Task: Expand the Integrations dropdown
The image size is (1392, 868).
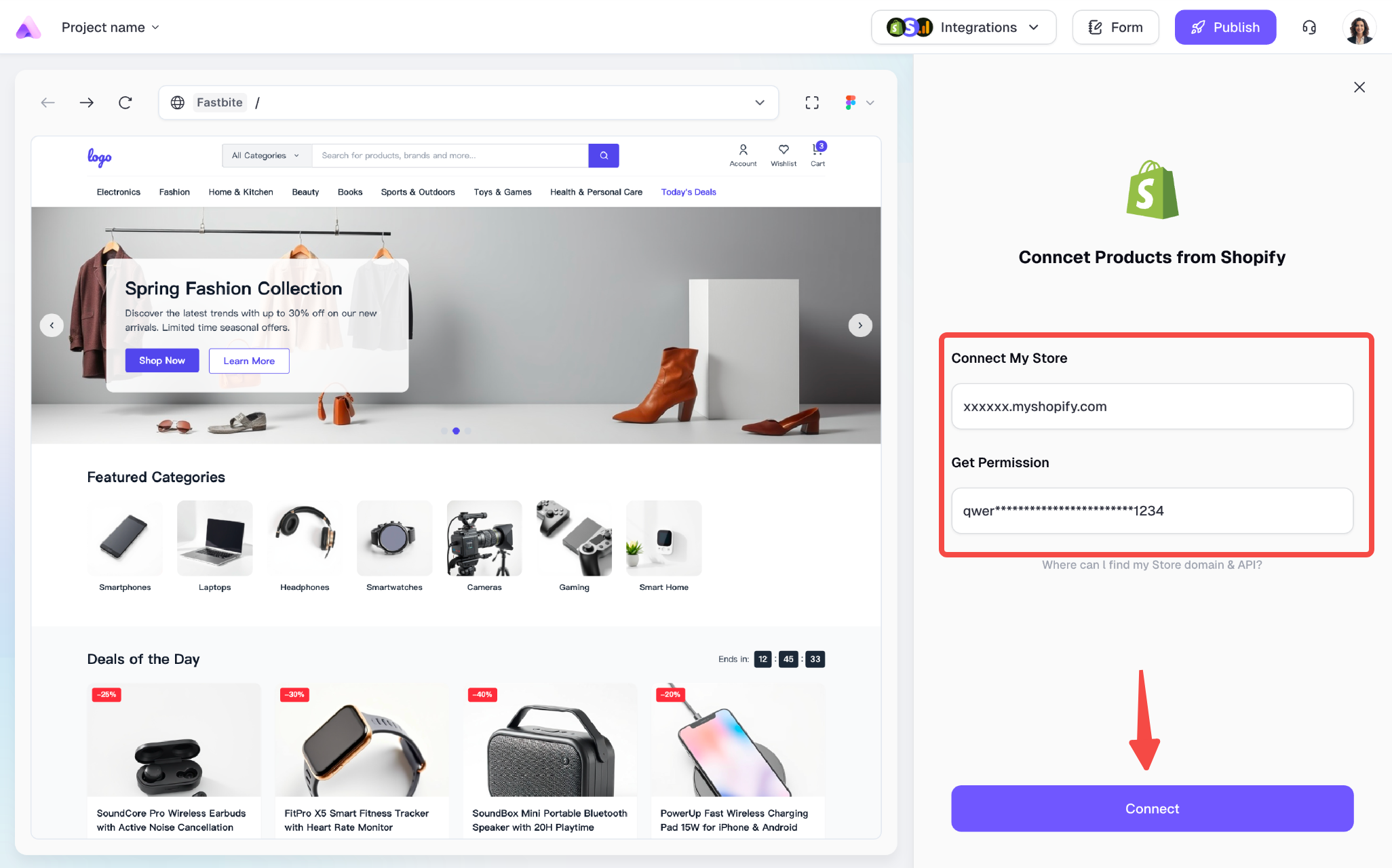Action: (x=963, y=27)
